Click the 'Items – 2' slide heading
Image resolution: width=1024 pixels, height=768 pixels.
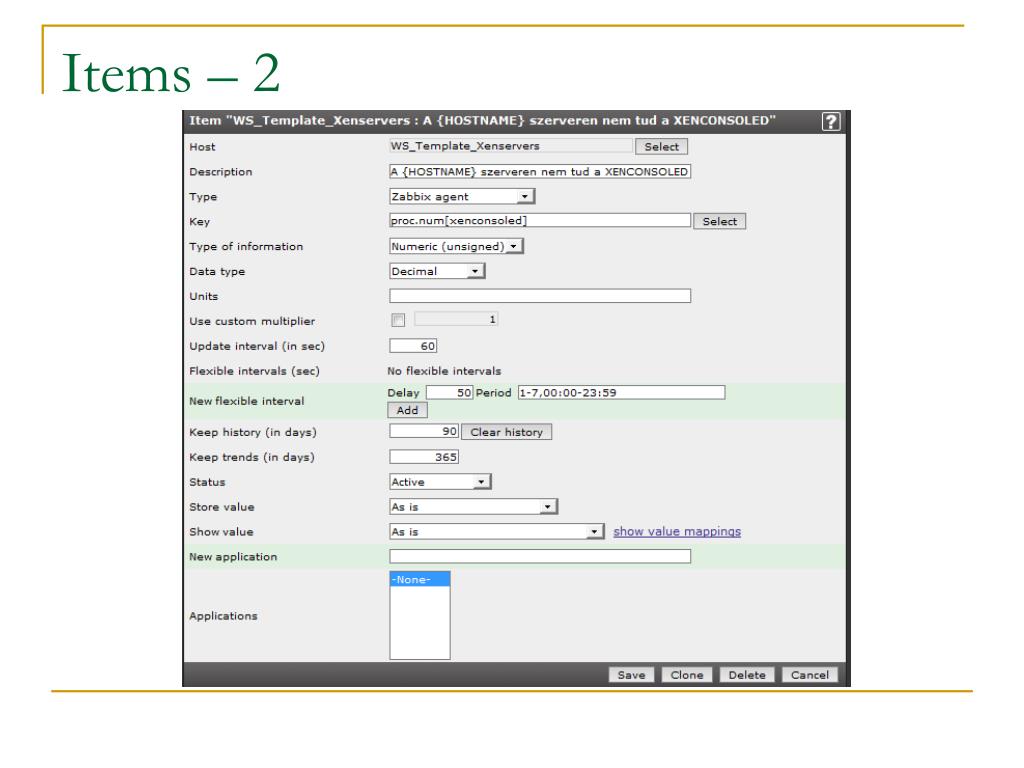pos(170,72)
